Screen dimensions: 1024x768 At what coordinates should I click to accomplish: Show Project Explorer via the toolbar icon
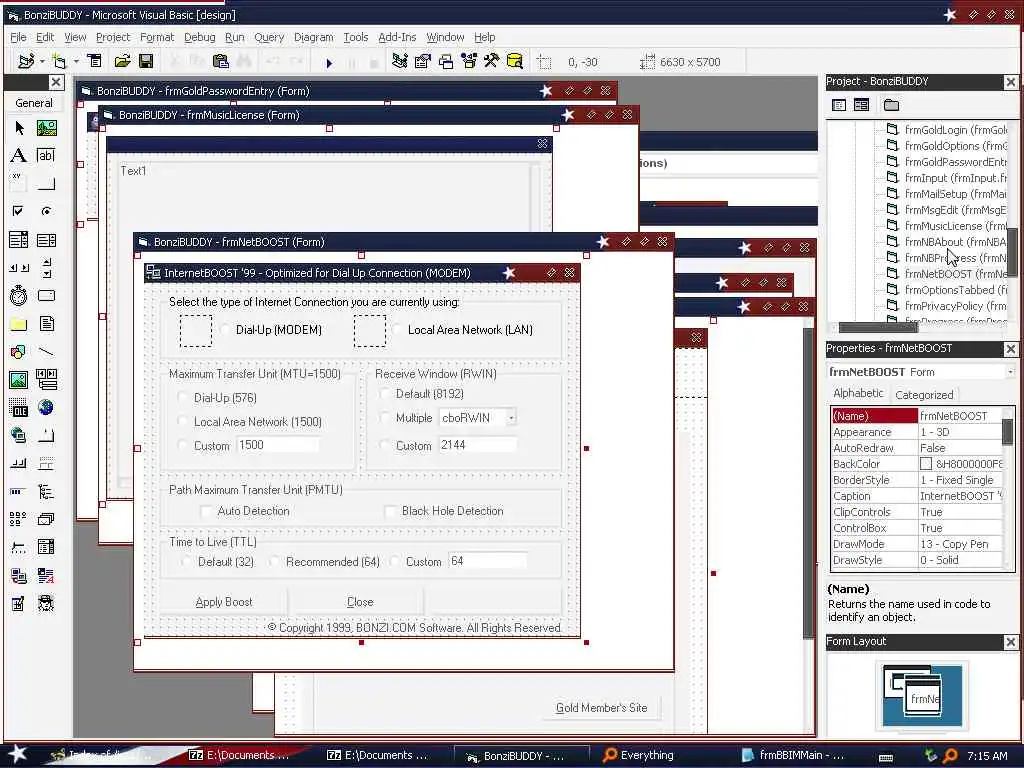400,61
